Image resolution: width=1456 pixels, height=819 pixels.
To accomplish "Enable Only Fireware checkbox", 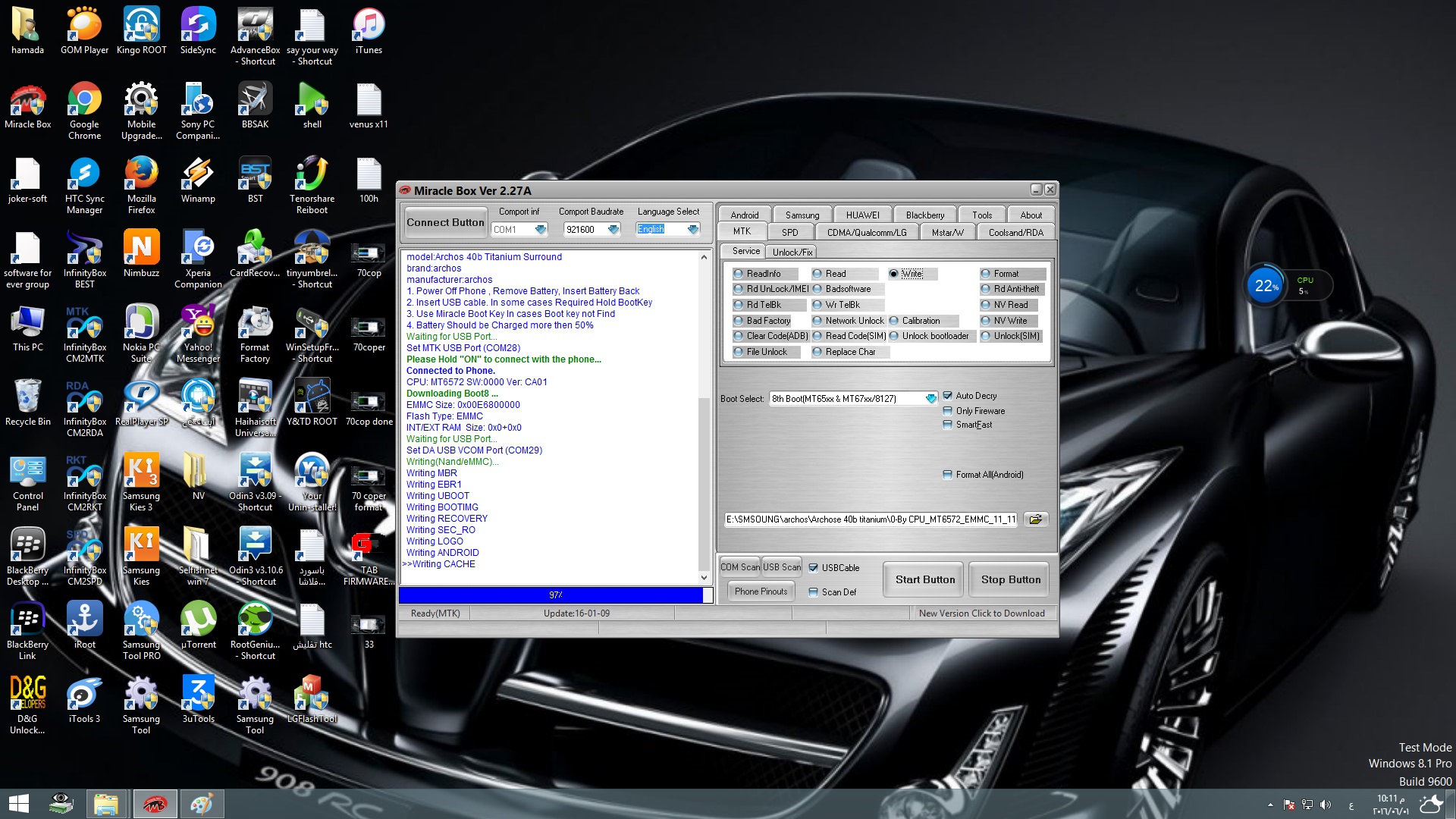I will [974, 411].
